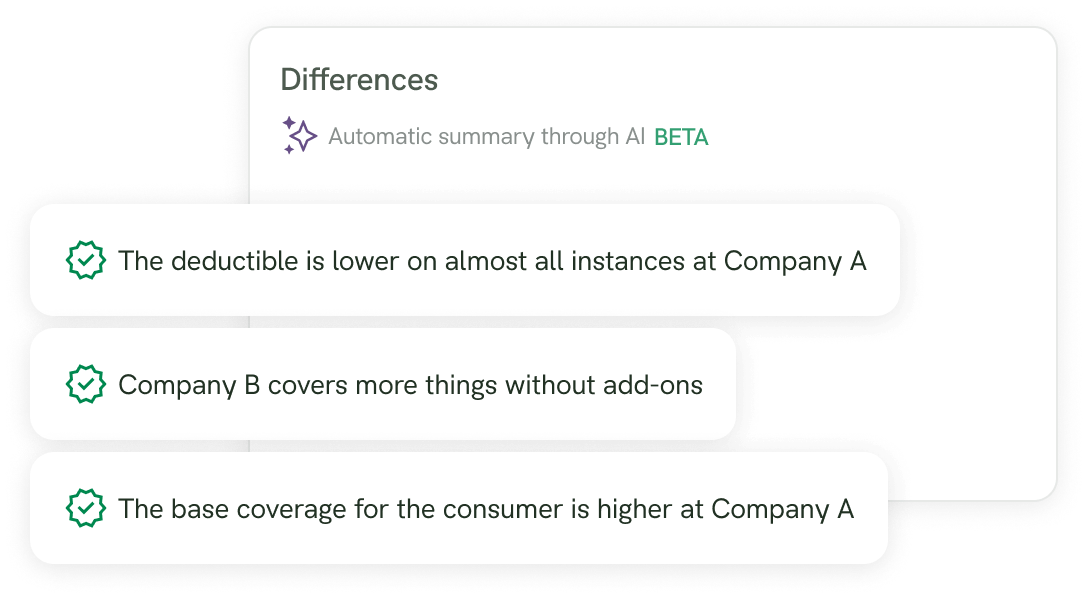The image size is (1088, 598).
Task: Open the base coverage is higher card
Action: [459, 508]
